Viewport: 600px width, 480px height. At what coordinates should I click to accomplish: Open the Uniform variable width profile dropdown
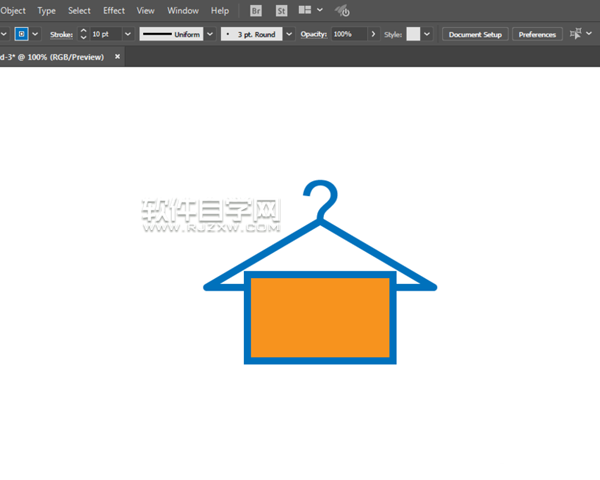pos(209,34)
